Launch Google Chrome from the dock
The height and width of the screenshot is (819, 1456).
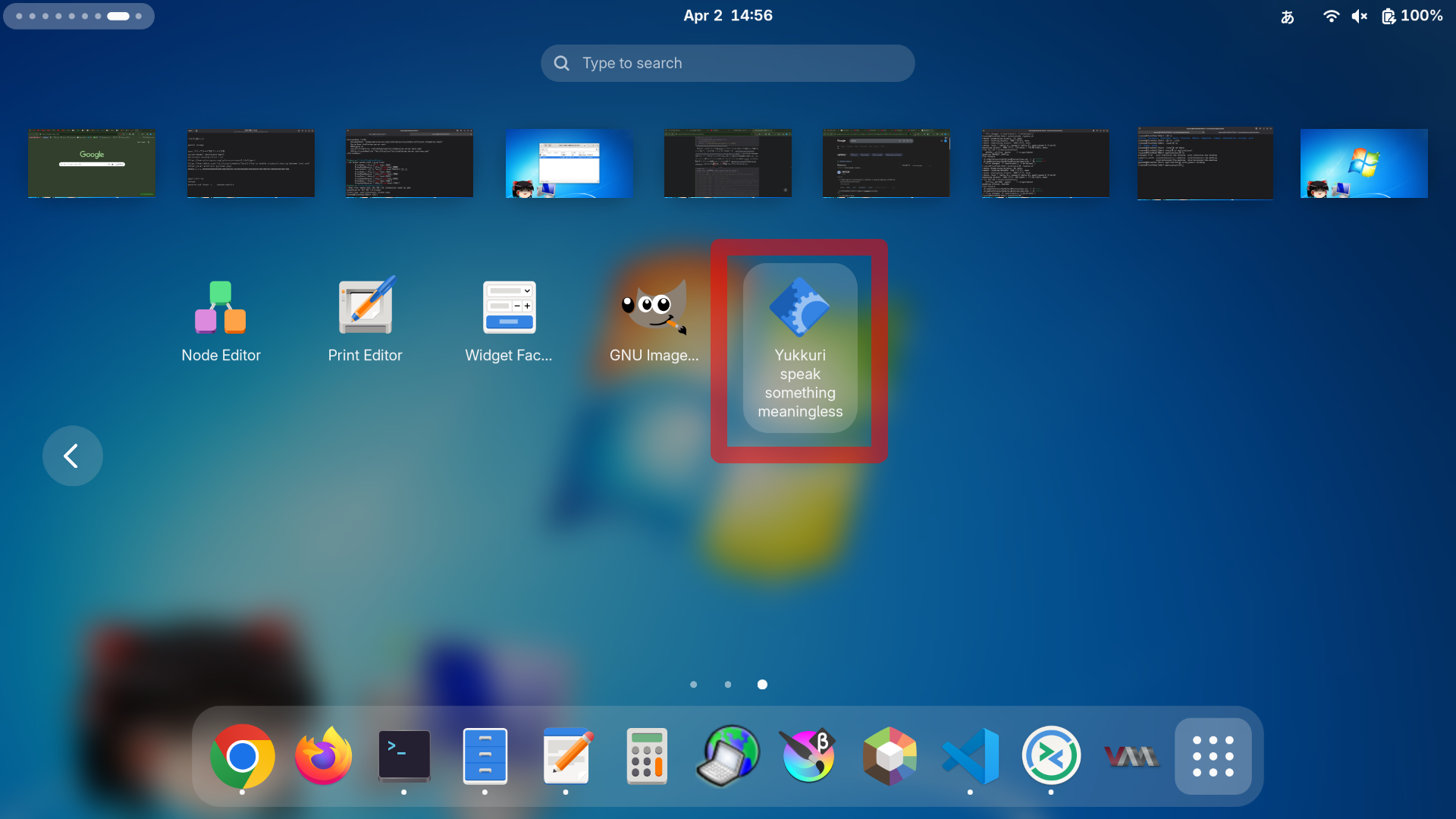tap(243, 756)
